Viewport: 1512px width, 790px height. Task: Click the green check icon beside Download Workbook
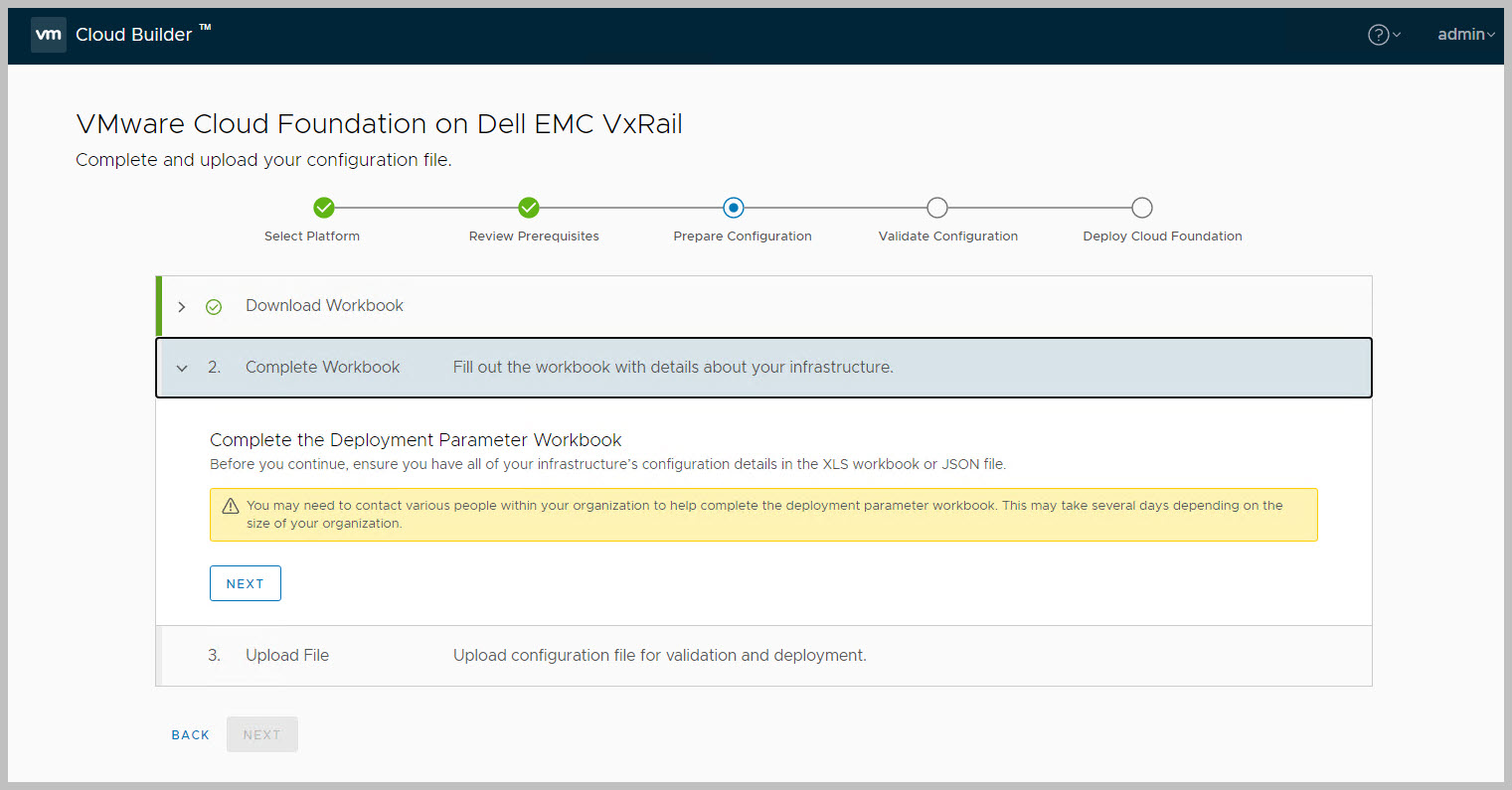(214, 307)
